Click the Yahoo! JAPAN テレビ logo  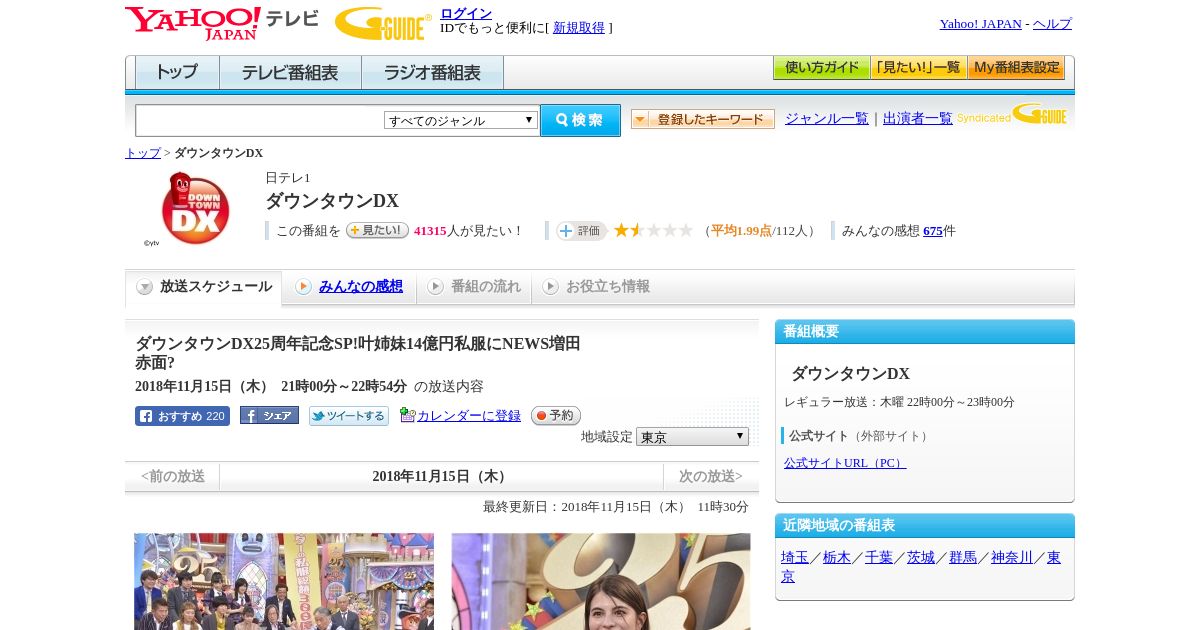[x=222, y=23]
